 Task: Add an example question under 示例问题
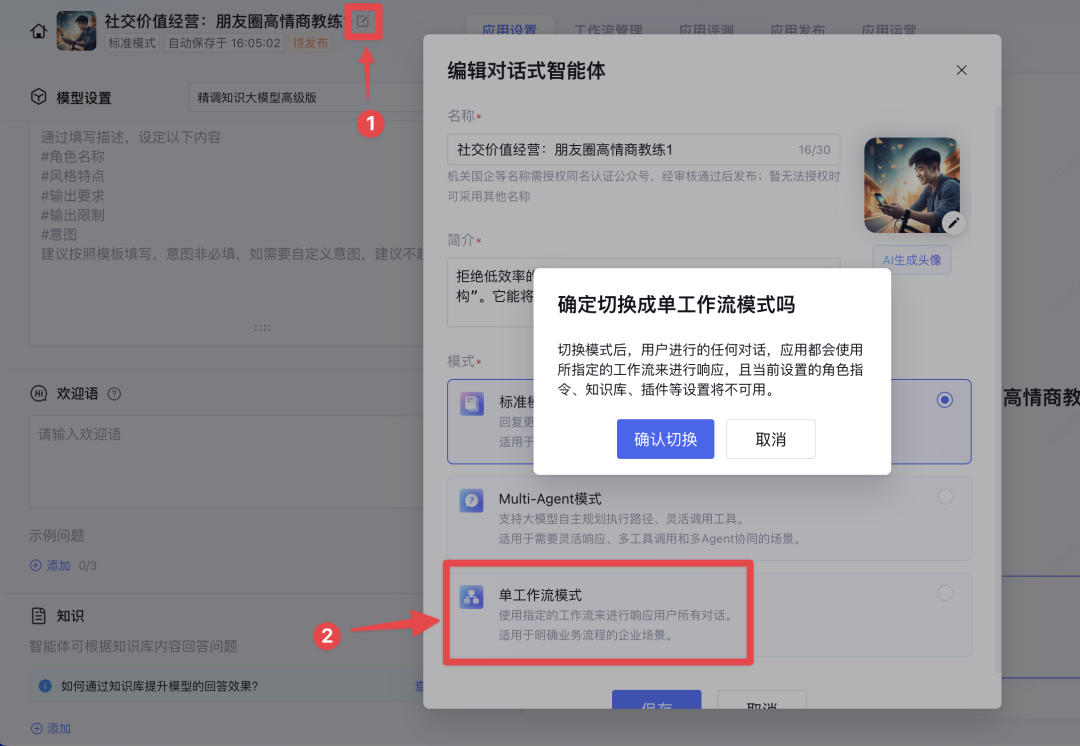[50, 566]
